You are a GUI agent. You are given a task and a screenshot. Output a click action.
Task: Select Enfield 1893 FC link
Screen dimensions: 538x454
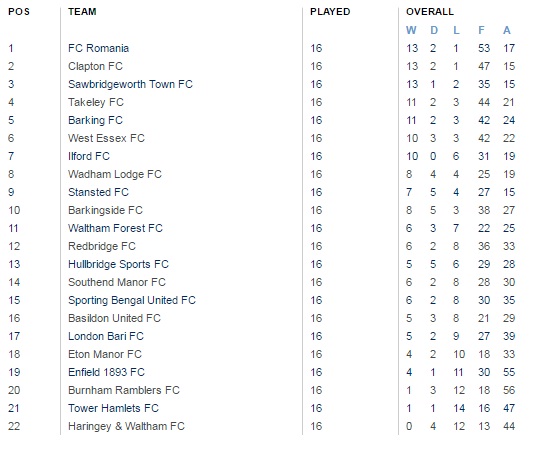(106, 372)
